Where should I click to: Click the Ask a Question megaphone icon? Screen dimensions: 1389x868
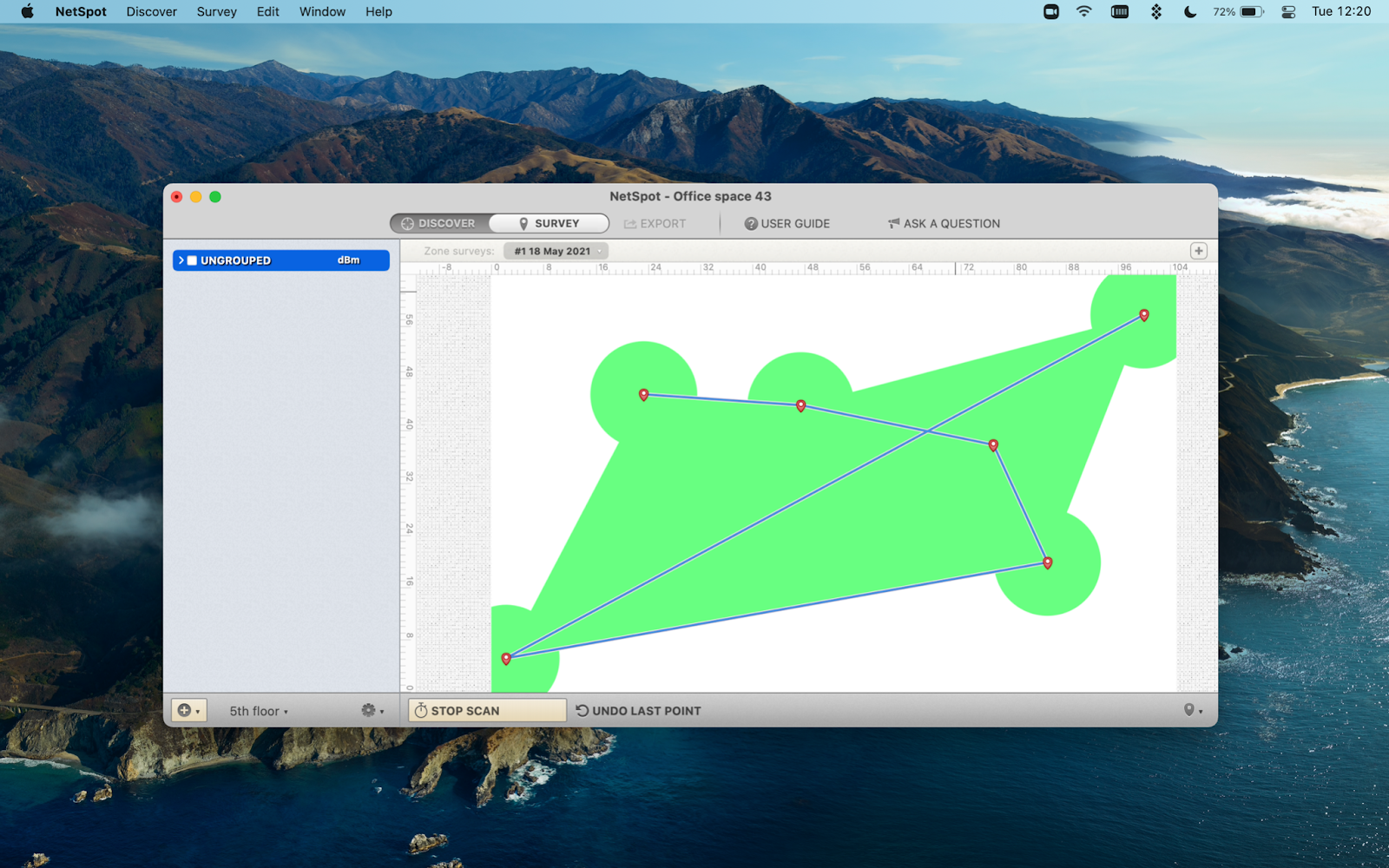point(893,224)
